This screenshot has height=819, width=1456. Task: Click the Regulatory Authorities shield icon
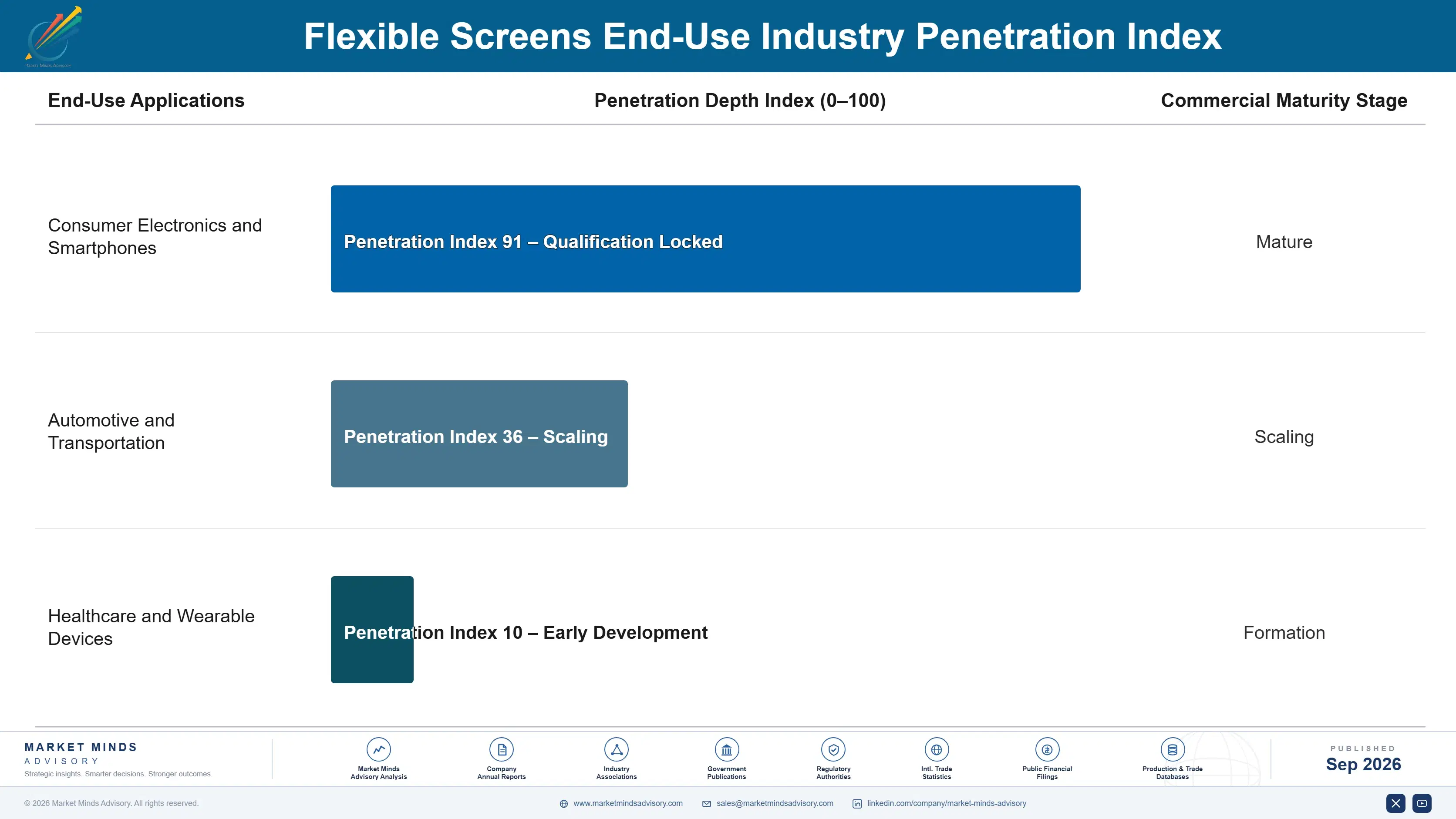pyautogui.click(x=834, y=749)
